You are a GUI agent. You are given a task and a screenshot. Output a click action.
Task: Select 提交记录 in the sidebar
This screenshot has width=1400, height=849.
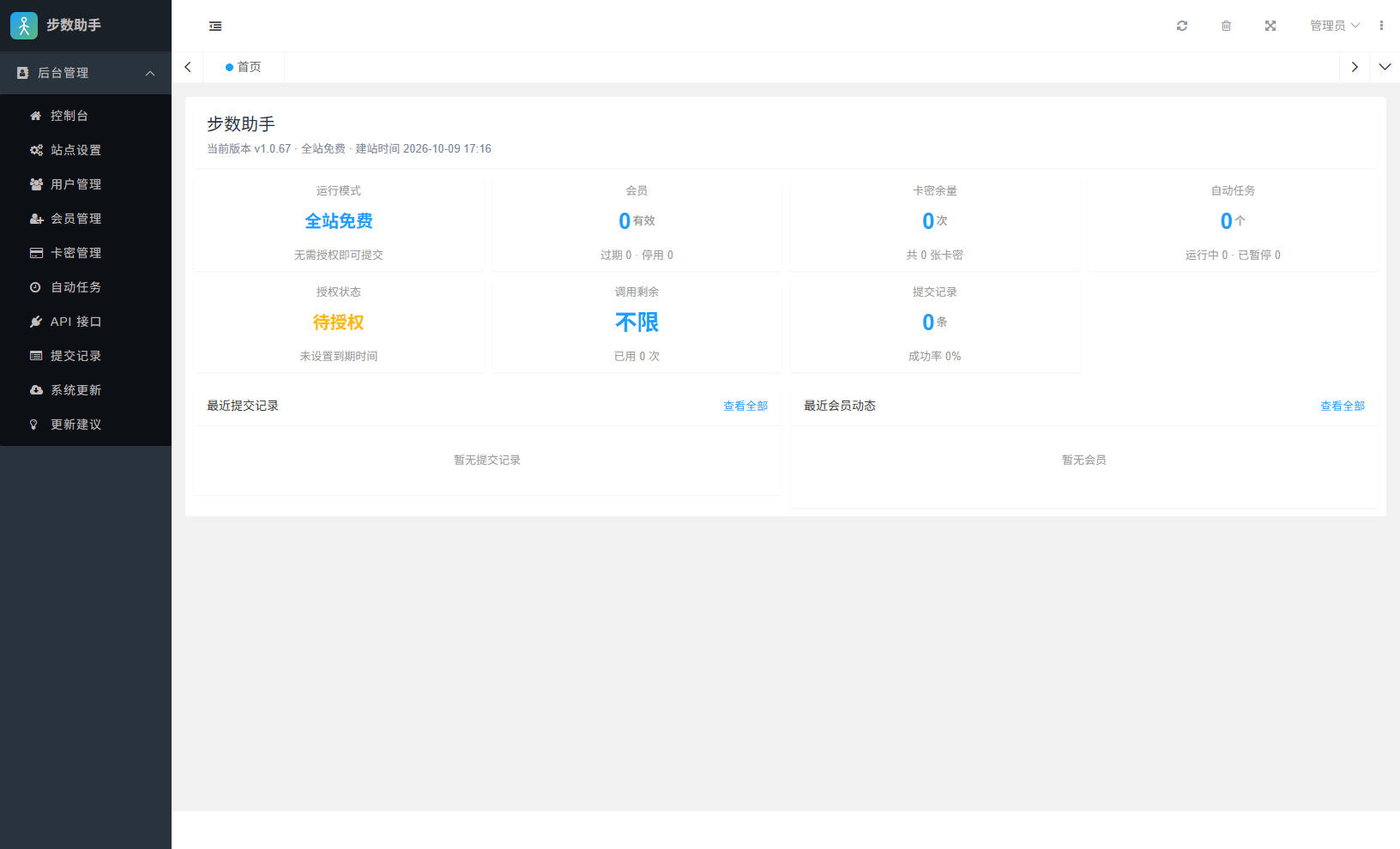pos(86,356)
